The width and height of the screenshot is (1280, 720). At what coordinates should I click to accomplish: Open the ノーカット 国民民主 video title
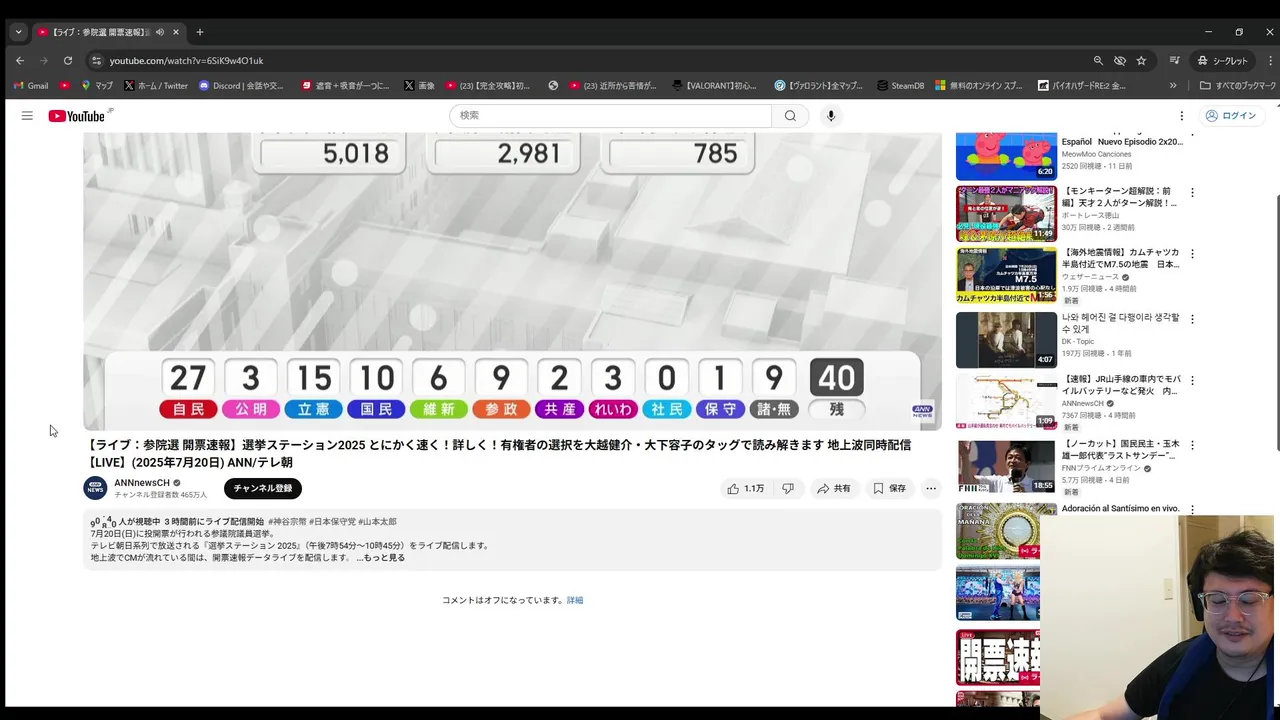(x=1121, y=449)
